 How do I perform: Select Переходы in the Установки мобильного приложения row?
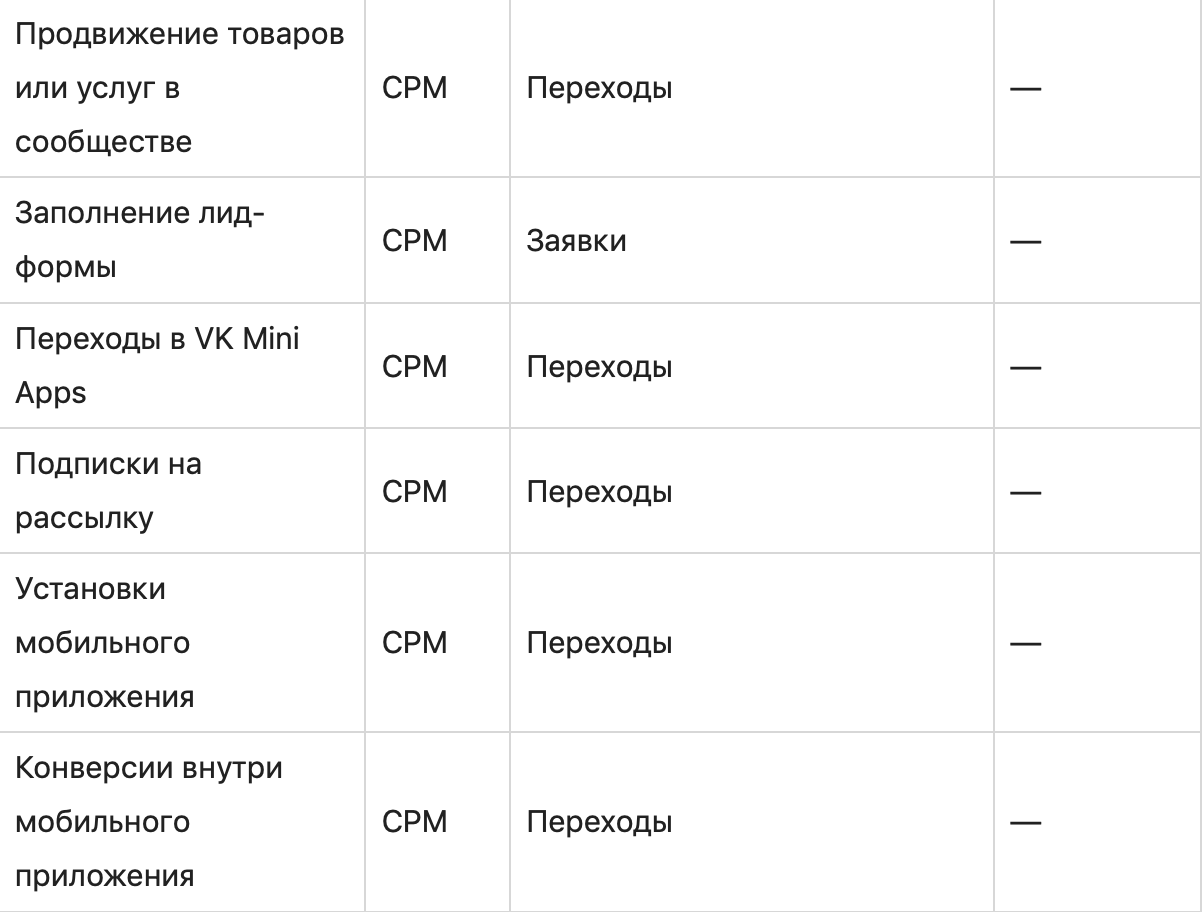pos(599,643)
